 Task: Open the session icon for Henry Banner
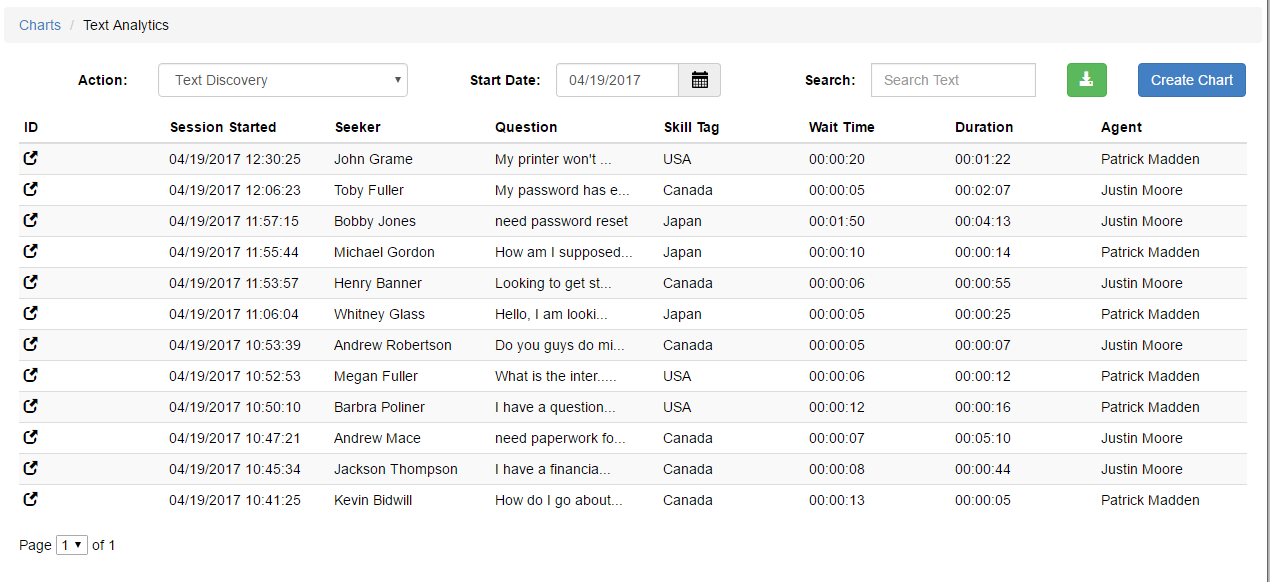[31, 282]
